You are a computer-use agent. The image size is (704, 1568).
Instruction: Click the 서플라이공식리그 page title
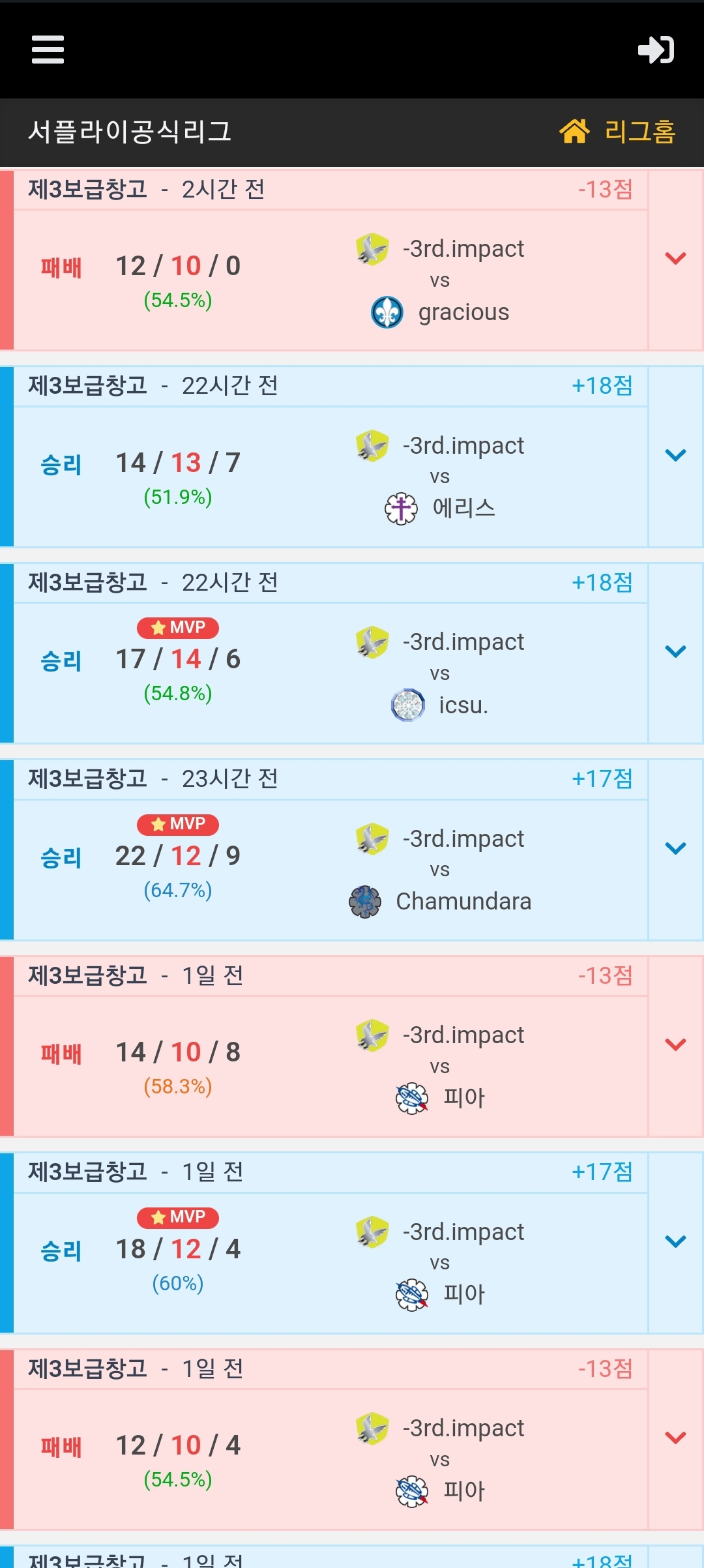pyautogui.click(x=130, y=132)
